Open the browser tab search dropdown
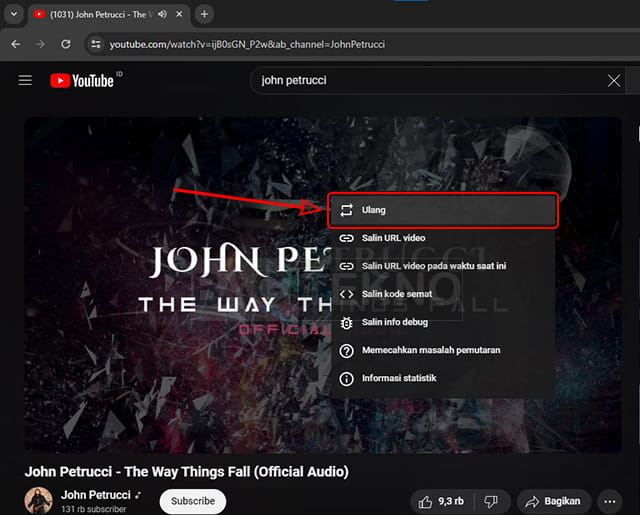The width and height of the screenshot is (640, 515). tap(14, 14)
